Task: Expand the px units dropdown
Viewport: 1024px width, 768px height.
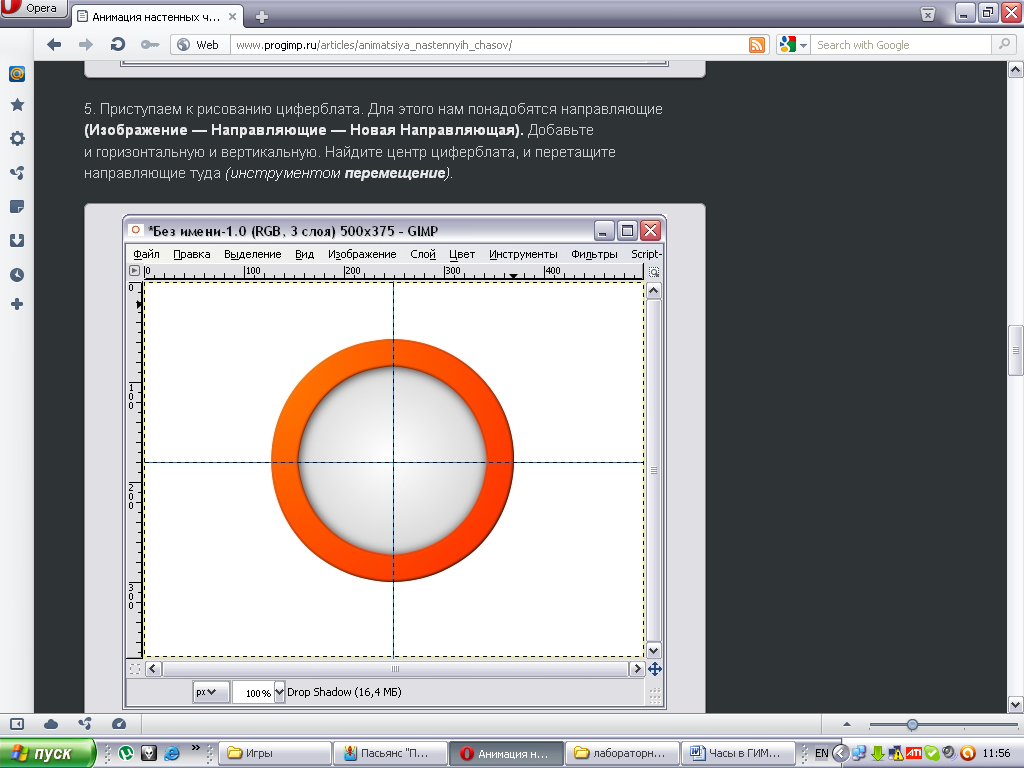Action: 211,692
